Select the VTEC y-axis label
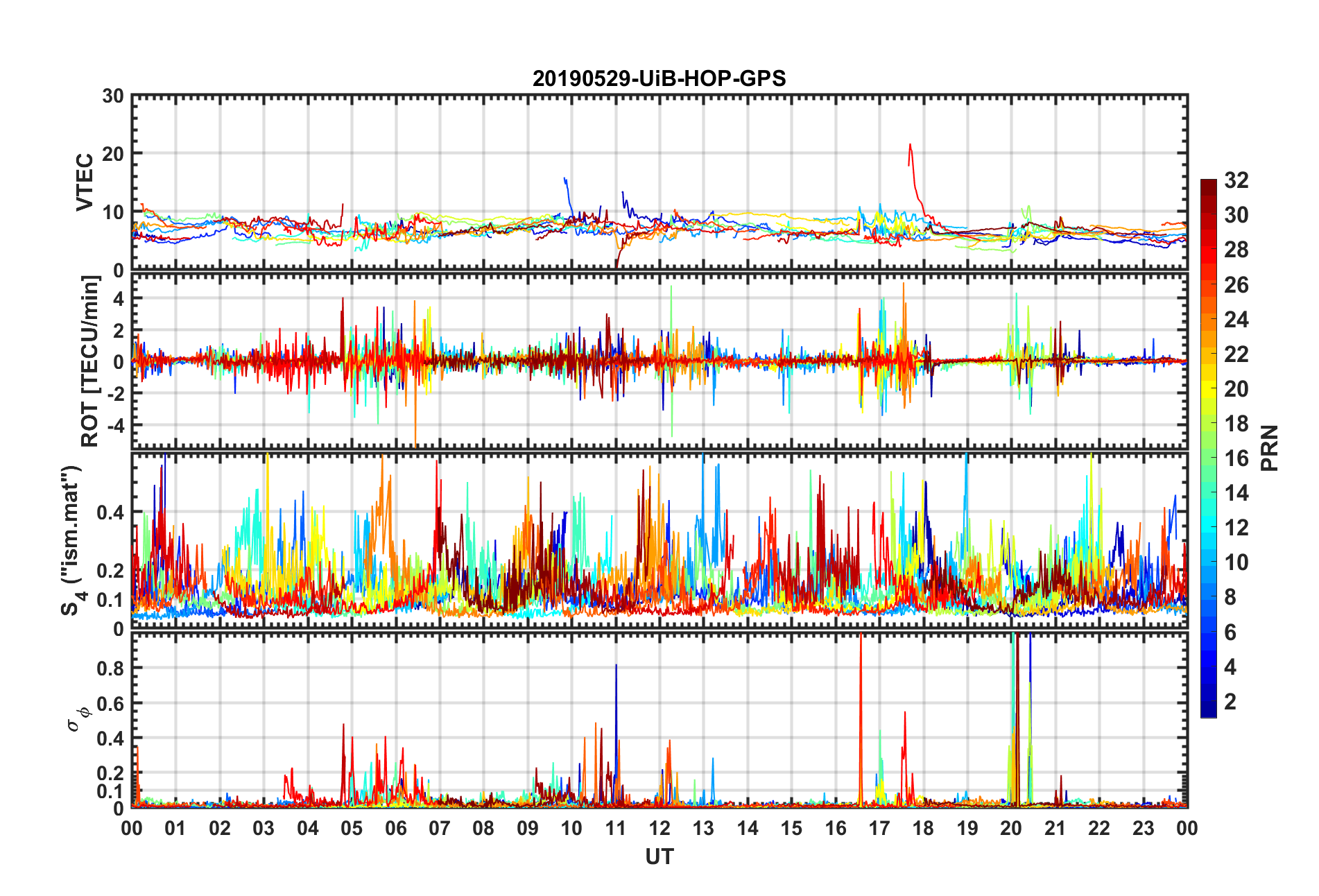The image size is (1319, 896). click(84, 182)
